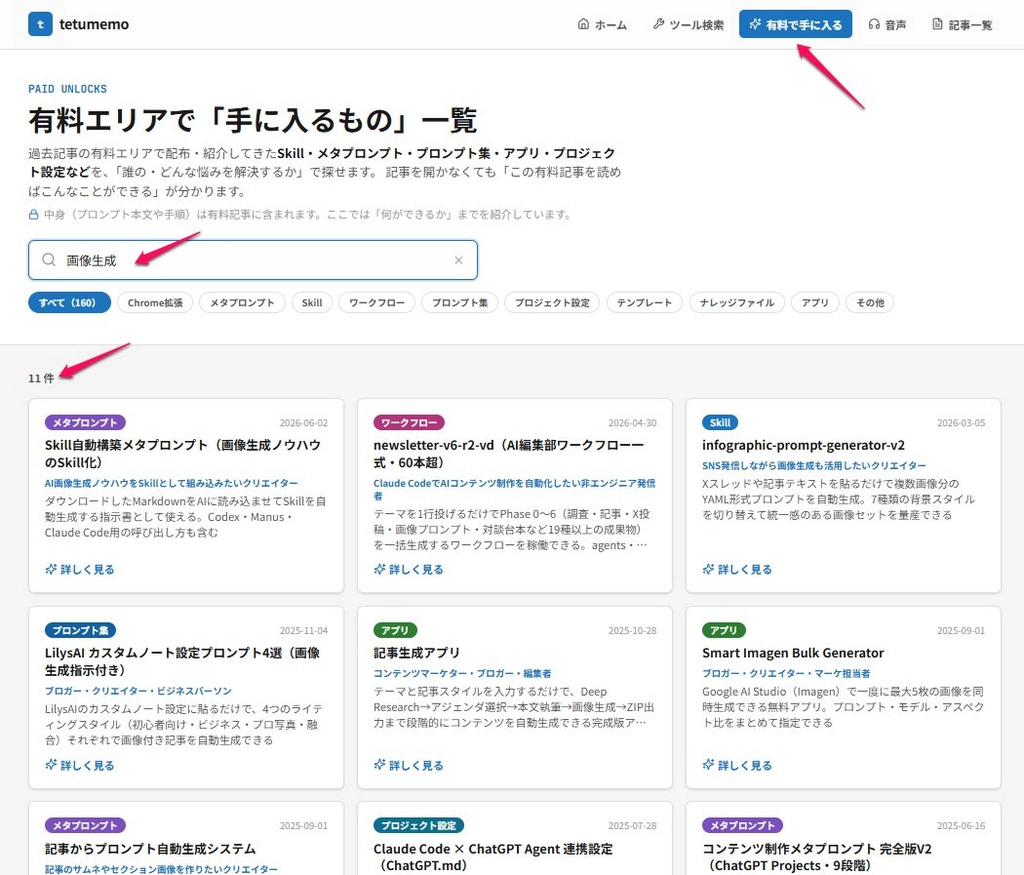The image size is (1024, 875).
Task: Open 詳しく見る on 記事生成アプリ card
Action: (408, 765)
